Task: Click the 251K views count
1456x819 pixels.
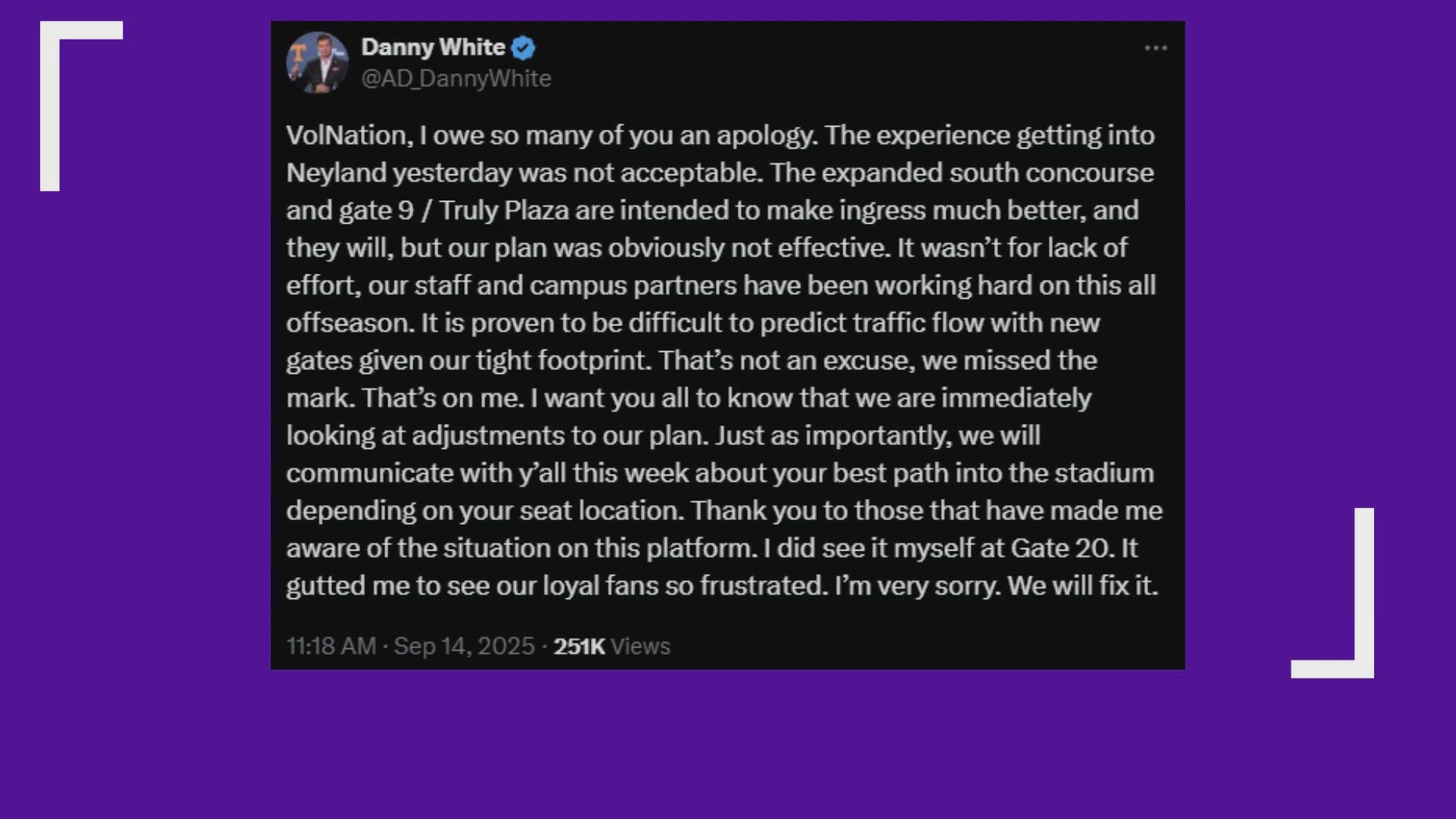Action: pos(580,646)
